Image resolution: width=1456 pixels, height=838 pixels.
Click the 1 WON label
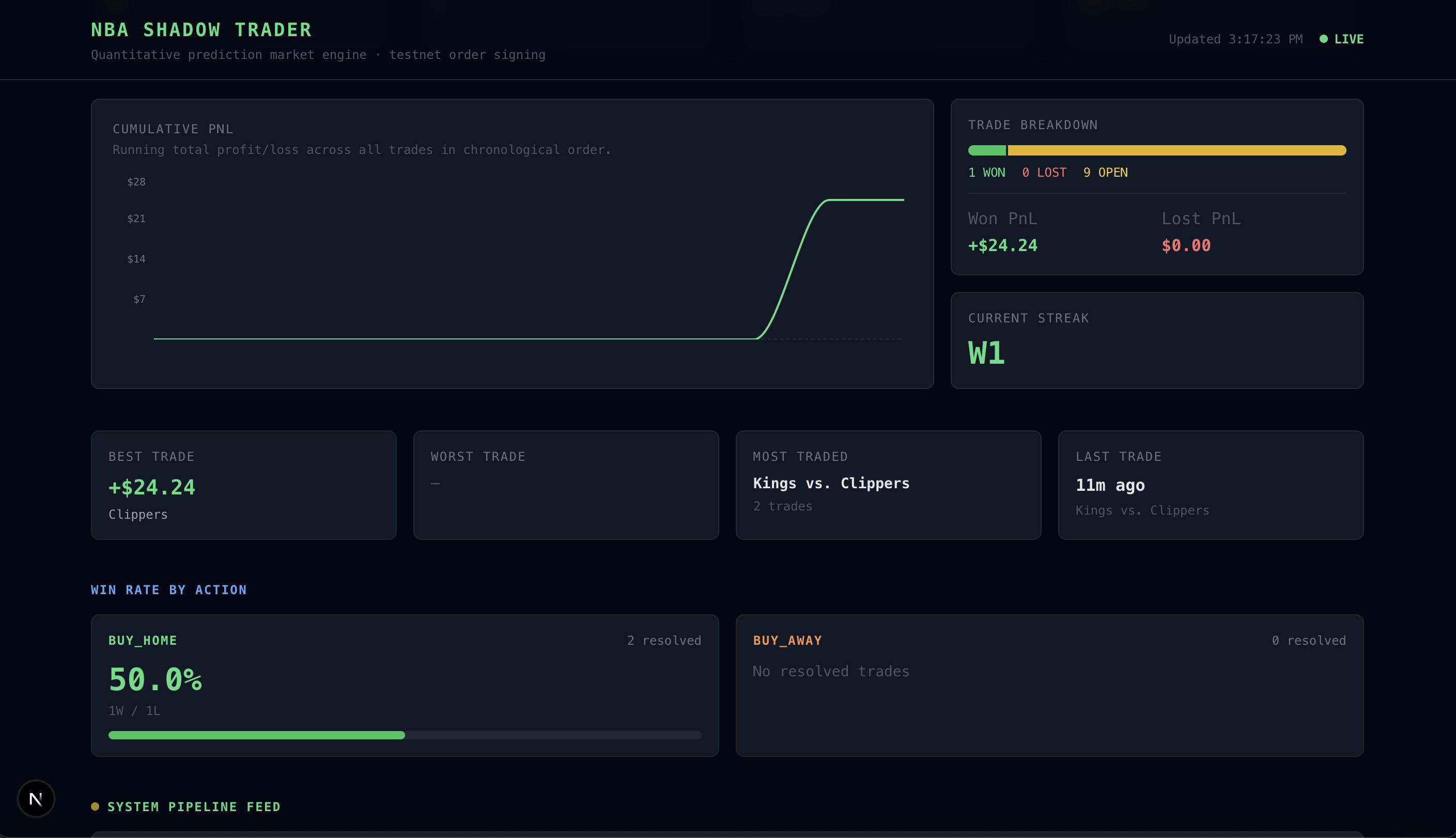pos(986,173)
